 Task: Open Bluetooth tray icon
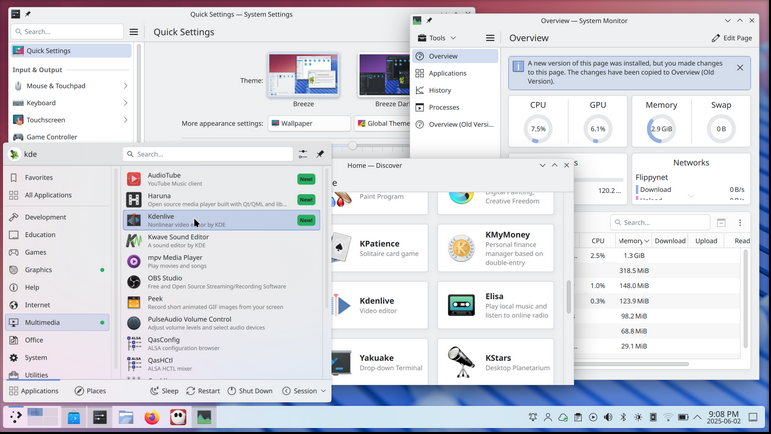coord(623,417)
